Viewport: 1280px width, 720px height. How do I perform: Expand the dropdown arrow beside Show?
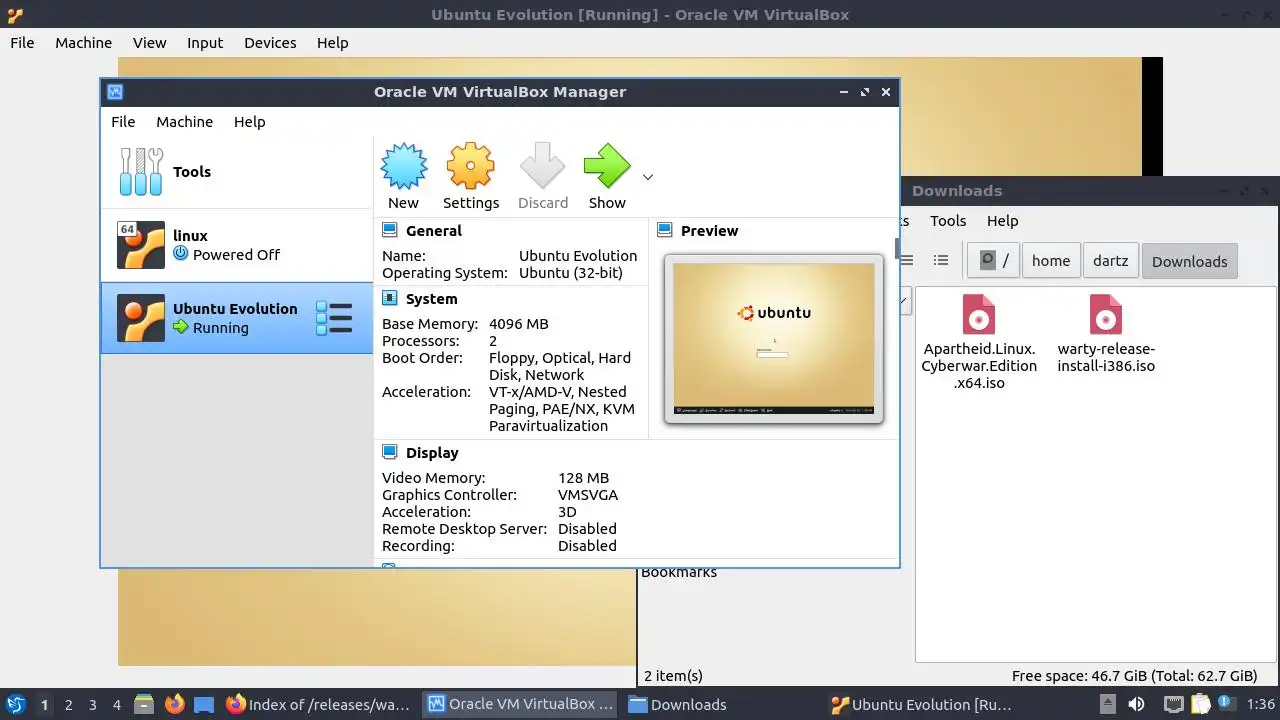coord(647,177)
